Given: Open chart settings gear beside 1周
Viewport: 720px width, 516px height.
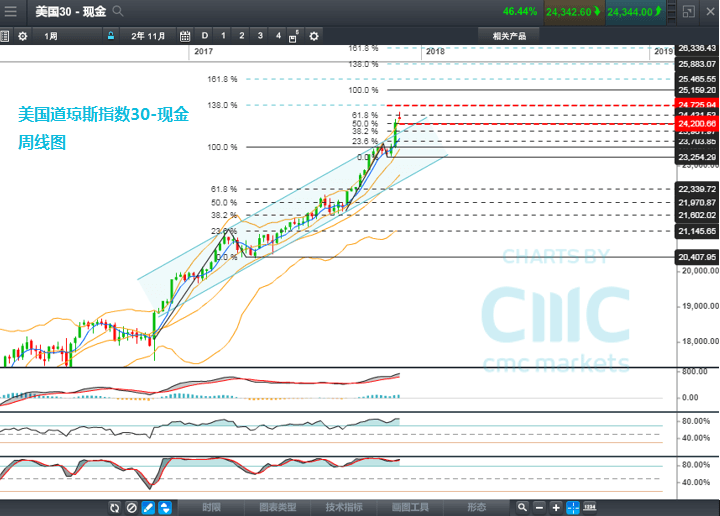Looking at the screenshot, I should point(22,36).
